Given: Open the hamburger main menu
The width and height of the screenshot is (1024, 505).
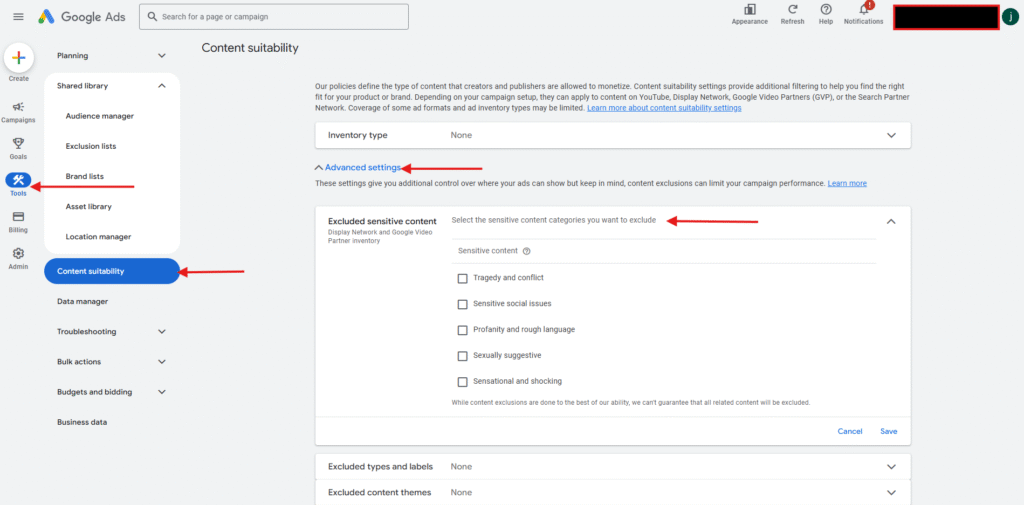Looking at the screenshot, I should [x=18, y=16].
